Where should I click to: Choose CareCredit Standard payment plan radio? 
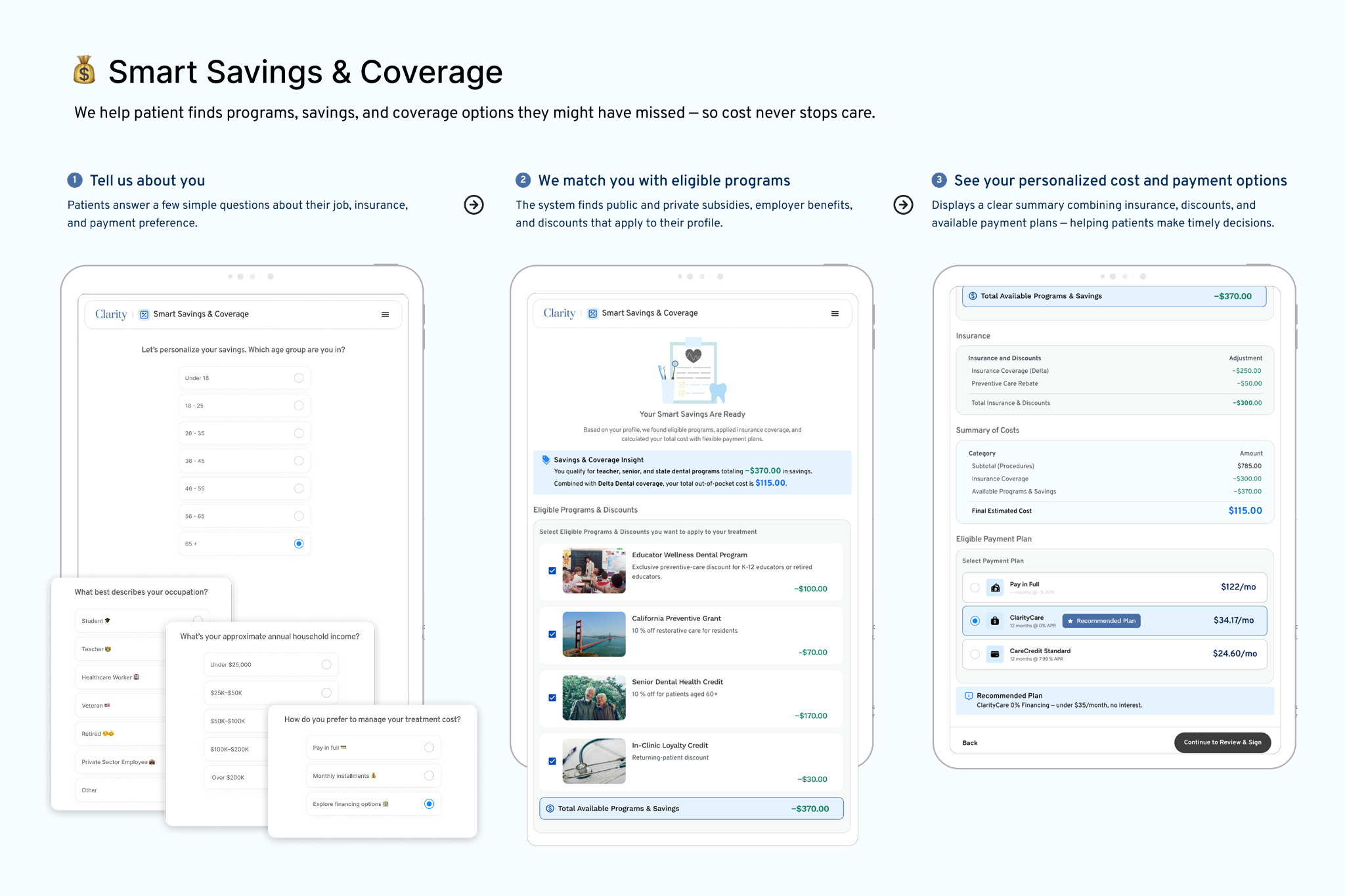pyautogui.click(x=975, y=654)
